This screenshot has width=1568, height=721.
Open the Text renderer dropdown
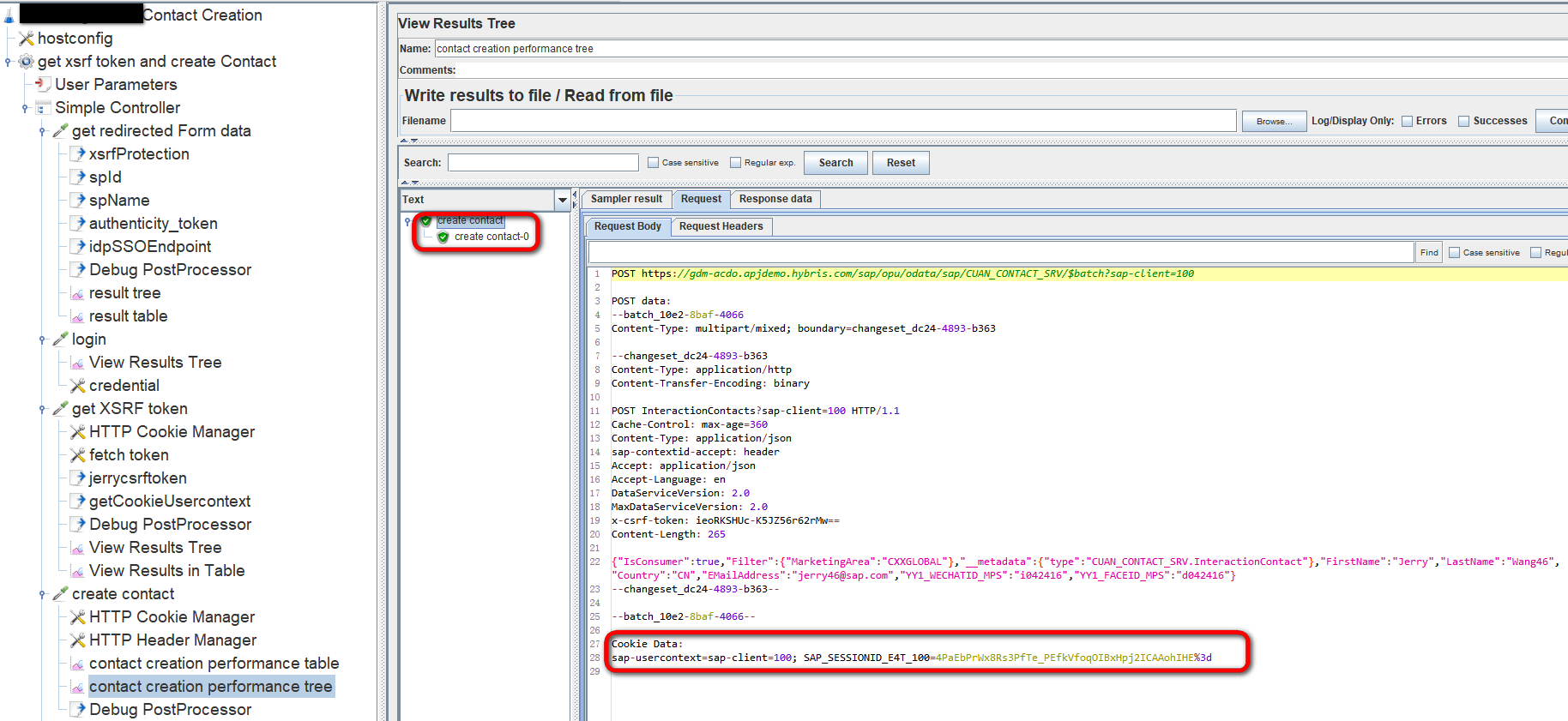(563, 200)
